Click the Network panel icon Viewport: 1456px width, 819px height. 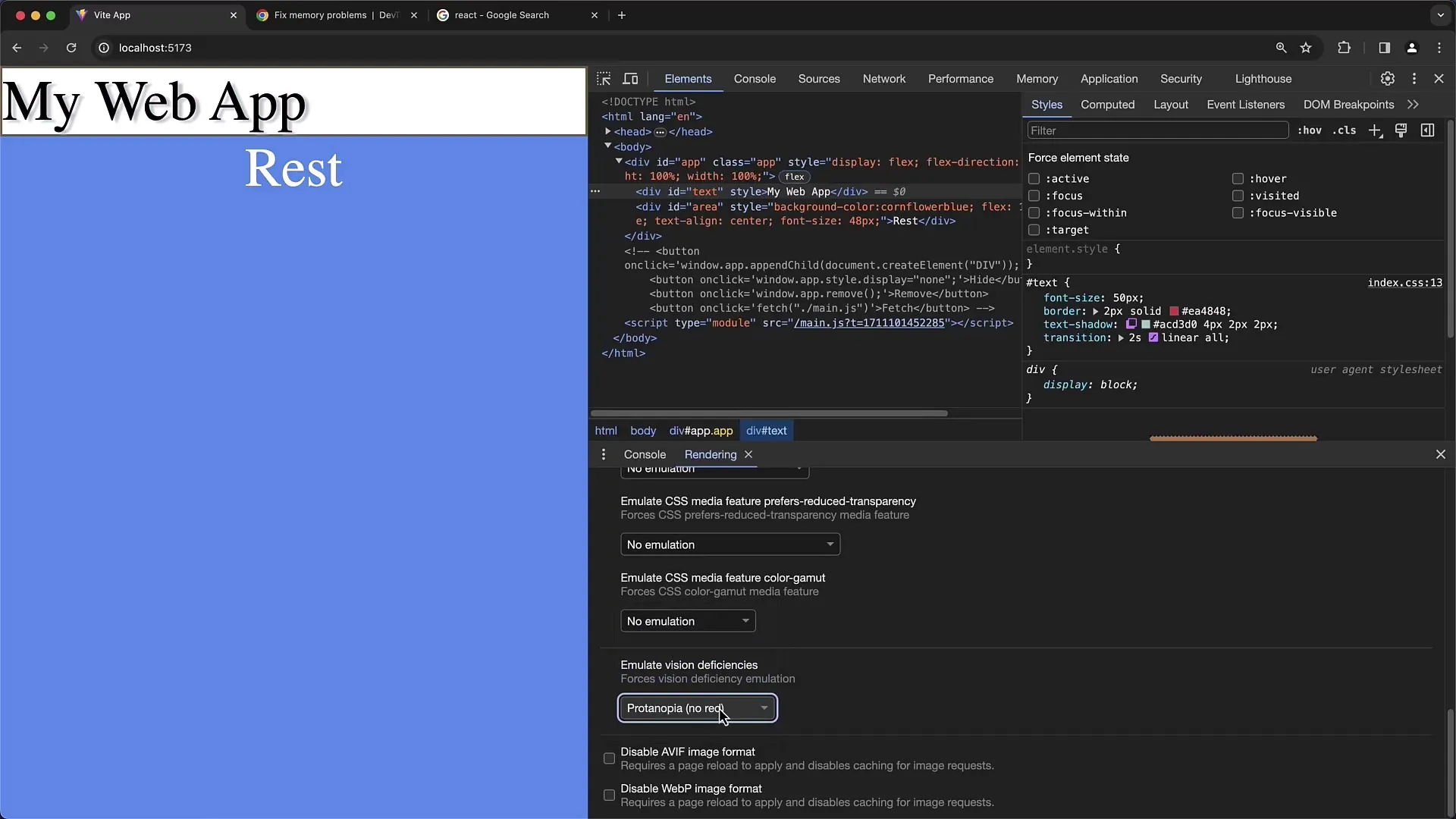pos(884,78)
